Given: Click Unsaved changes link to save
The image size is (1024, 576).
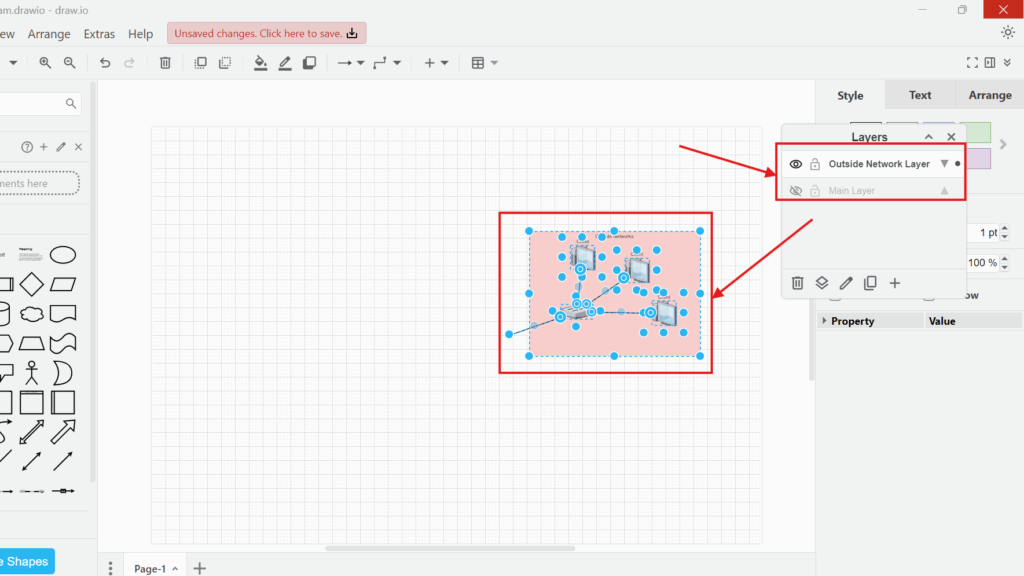Looking at the screenshot, I should coord(265,32).
